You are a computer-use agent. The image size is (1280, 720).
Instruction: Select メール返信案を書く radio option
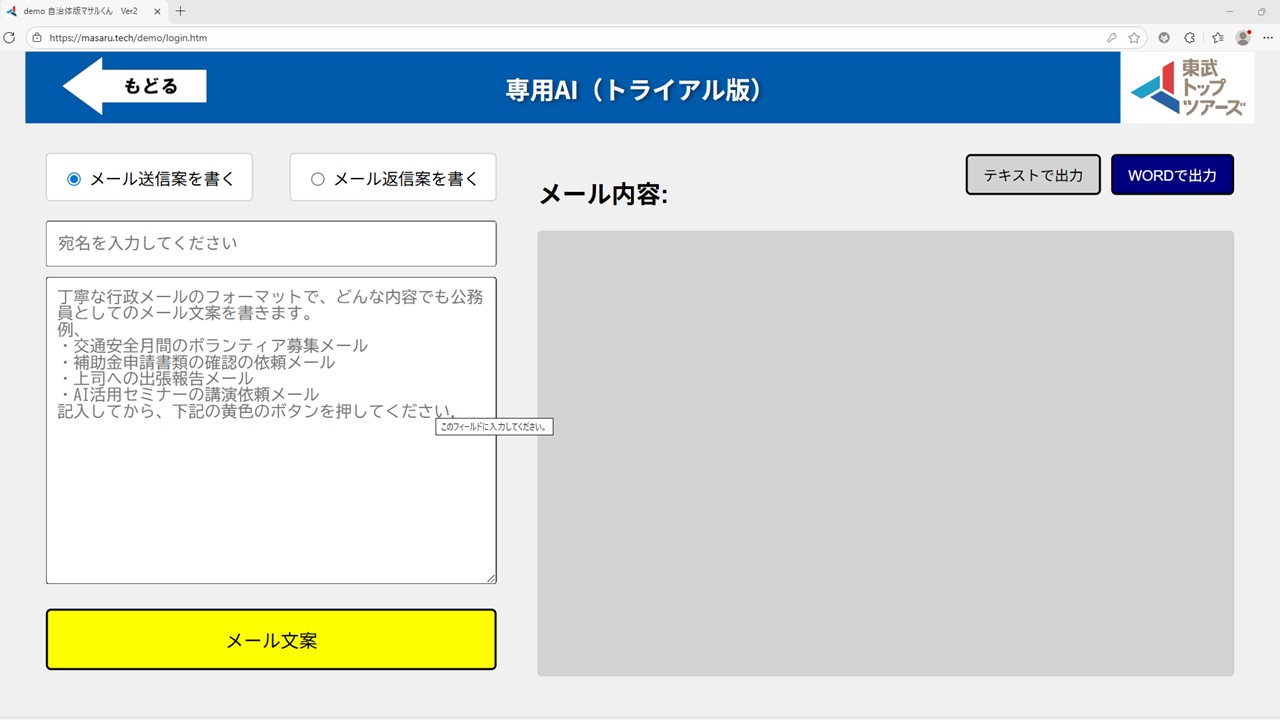click(x=318, y=179)
